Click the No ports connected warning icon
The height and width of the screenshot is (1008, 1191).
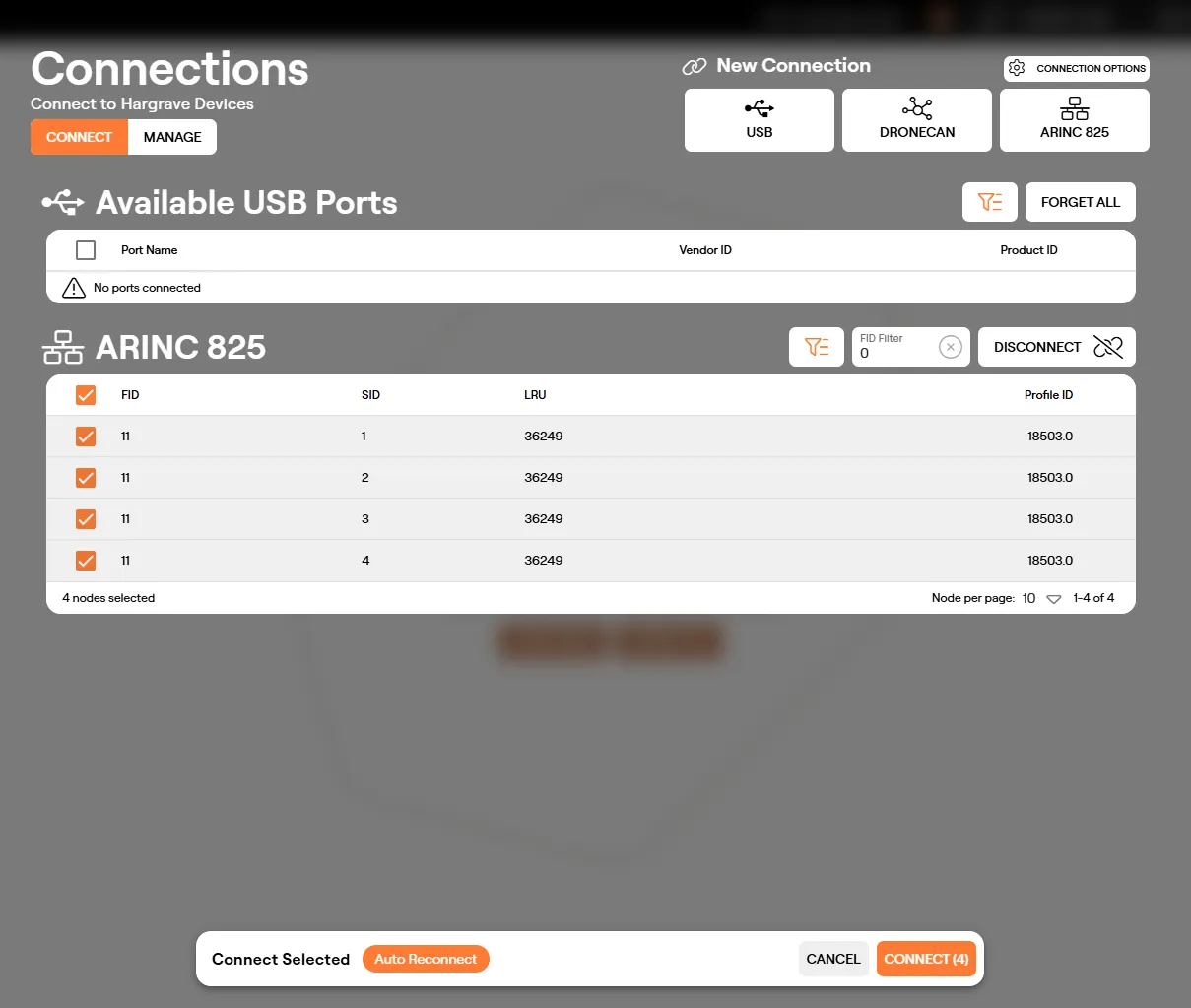pyautogui.click(x=74, y=288)
